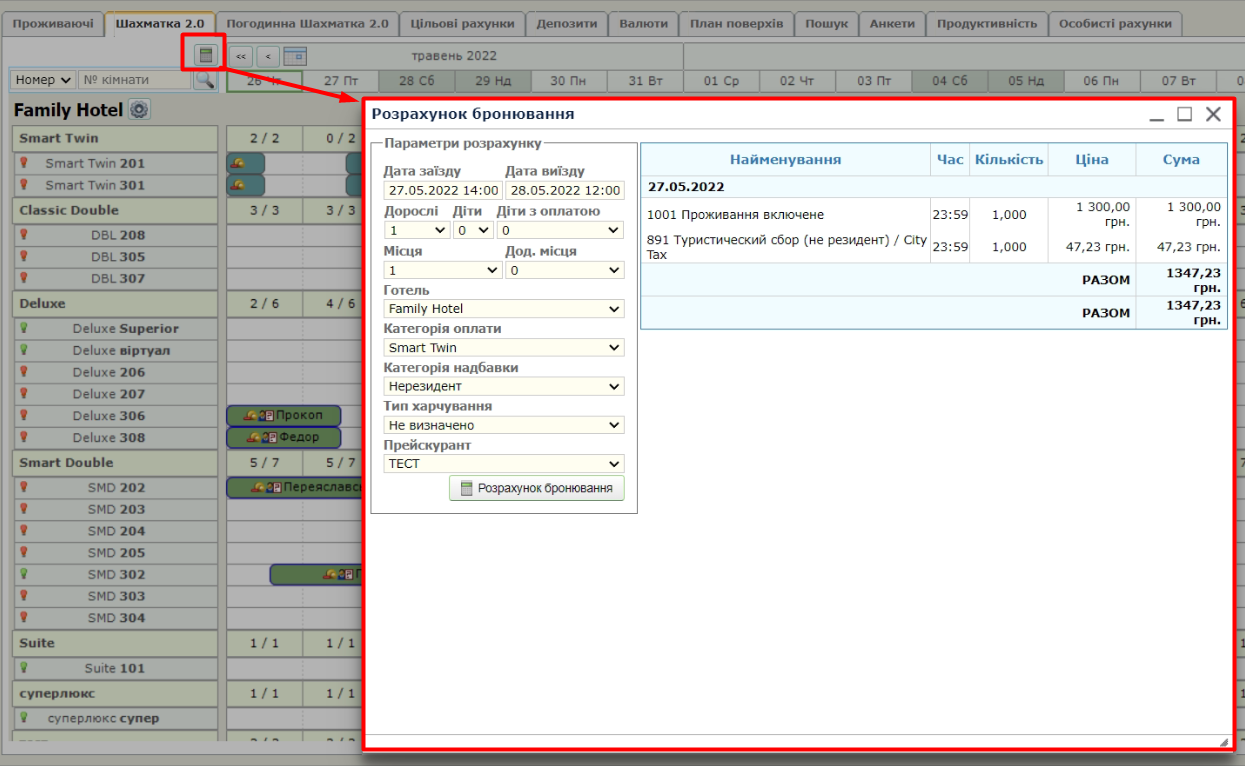Click the Прокоп booking bar in Deluxe 306
The image size is (1245, 766).
[284, 416]
